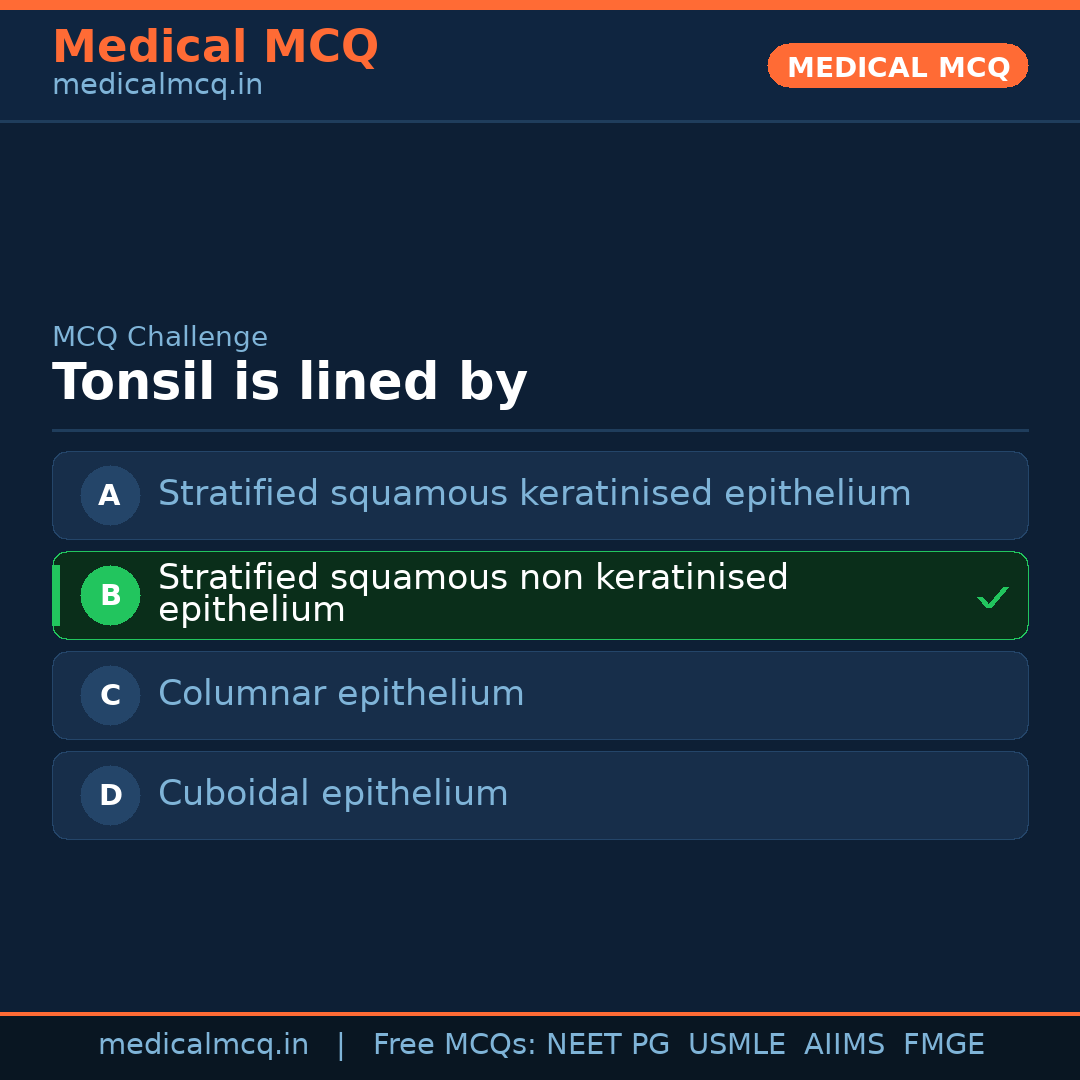This screenshot has width=1080, height=1080.
Task: Click the green checkmark on option B
Action: (992, 597)
